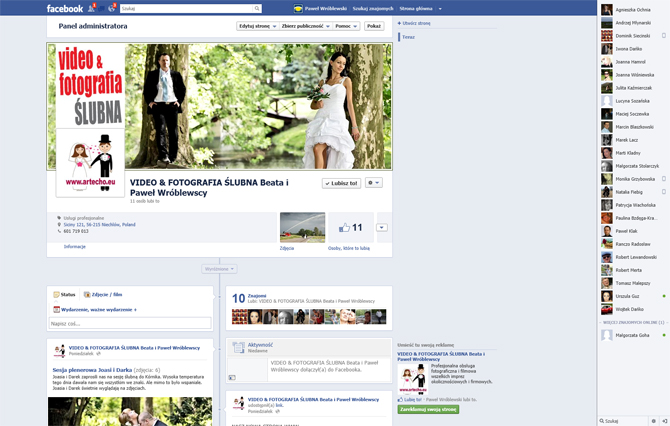Click the Aktywność box icon

[238, 347]
